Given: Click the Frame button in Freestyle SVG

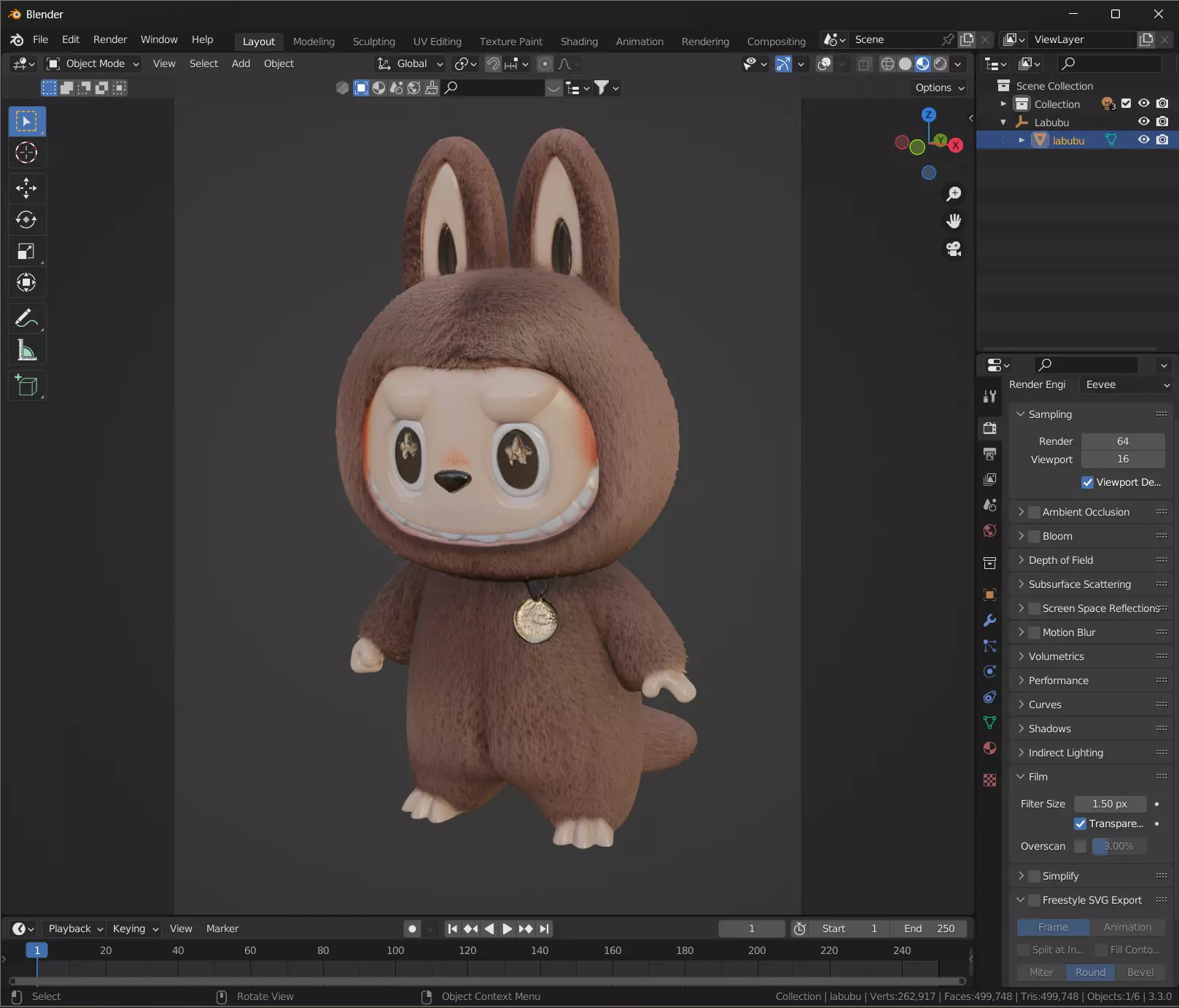Looking at the screenshot, I should 1054,927.
